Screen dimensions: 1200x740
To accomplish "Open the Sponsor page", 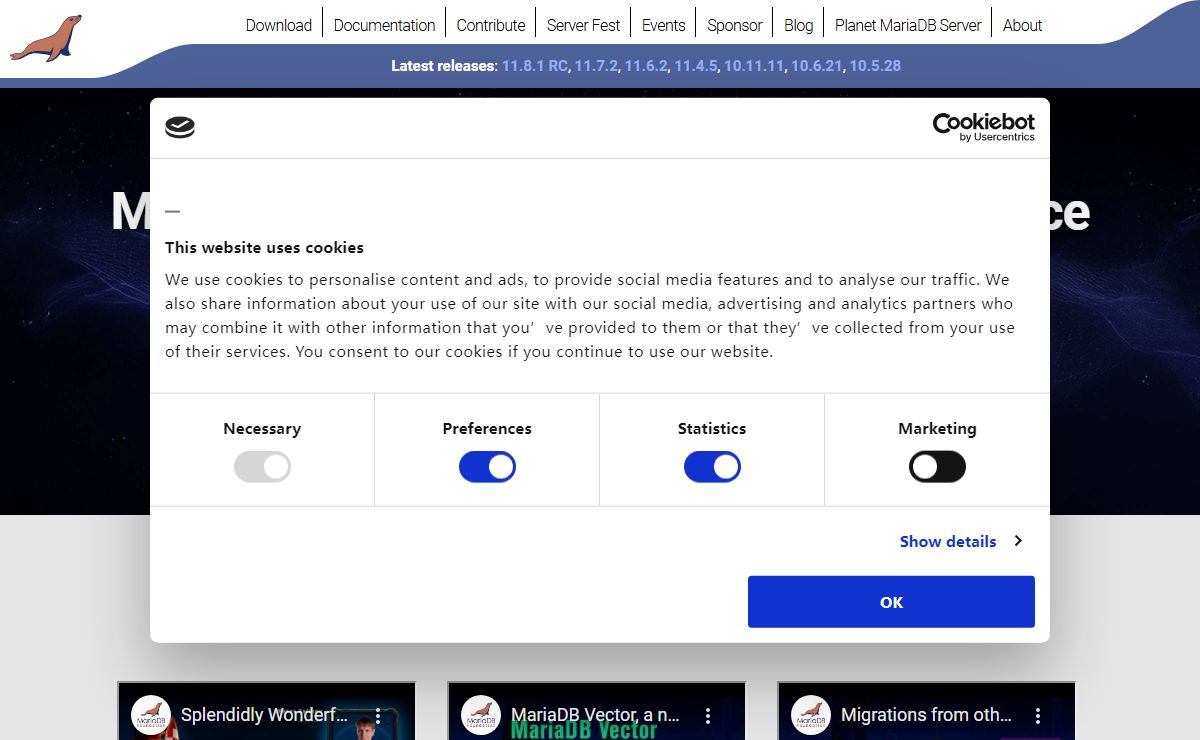I will (x=735, y=25).
